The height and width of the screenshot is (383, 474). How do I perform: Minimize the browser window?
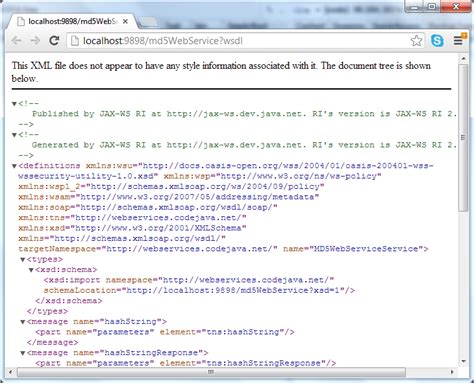tap(415, 7)
